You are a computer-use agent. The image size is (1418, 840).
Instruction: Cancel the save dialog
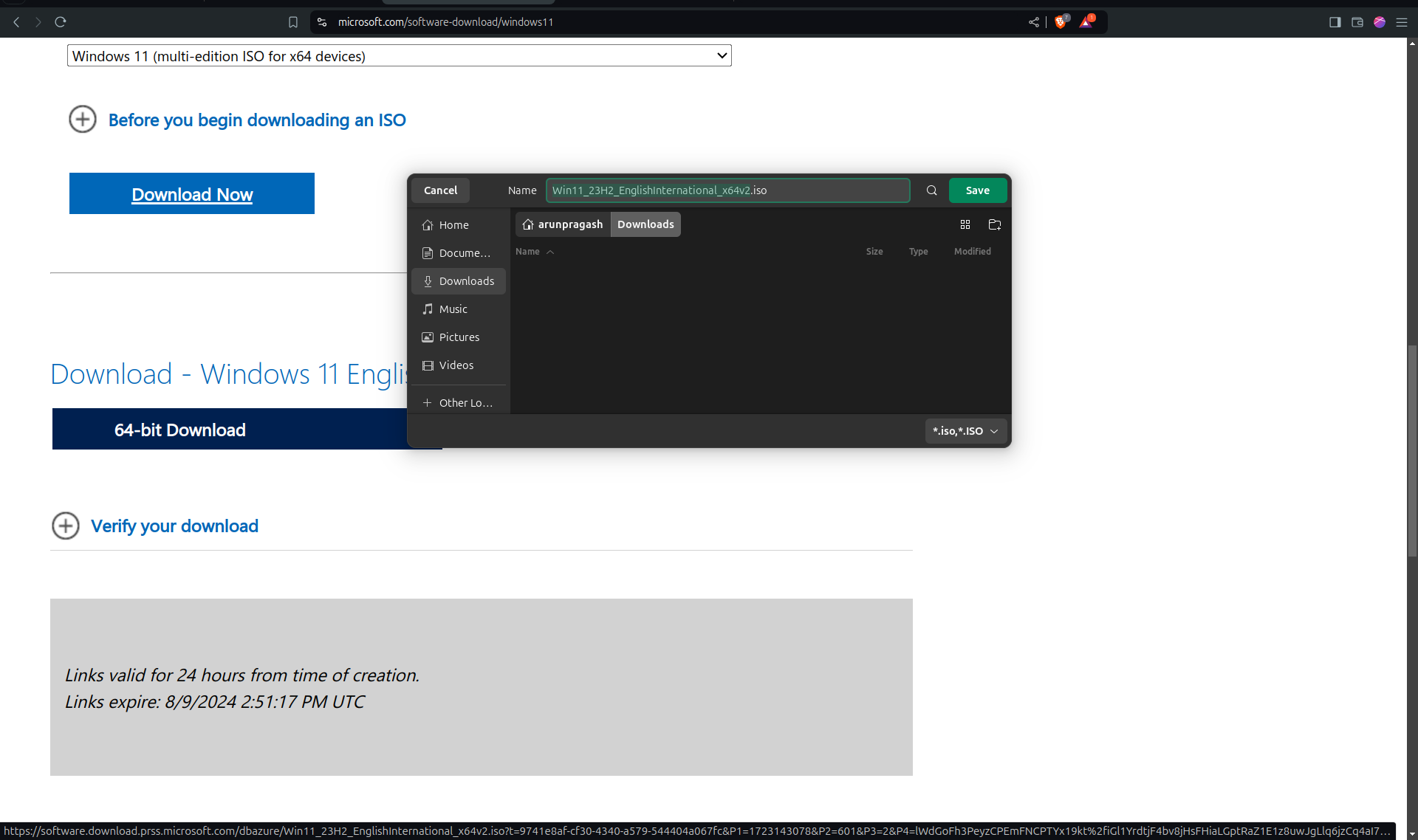(441, 190)
